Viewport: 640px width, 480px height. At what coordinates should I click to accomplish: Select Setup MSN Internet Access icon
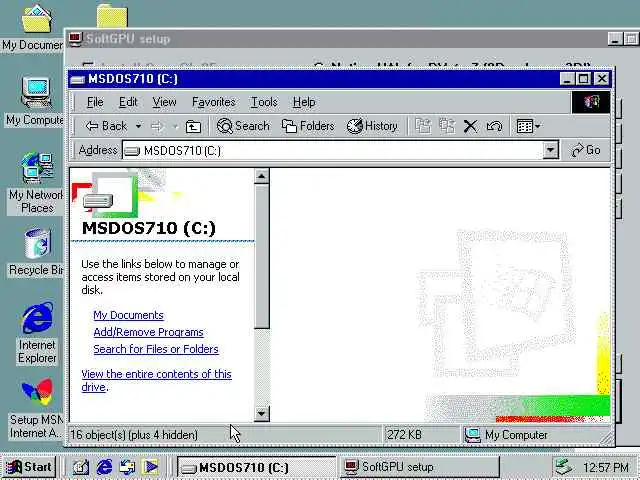tap(36, 408)
